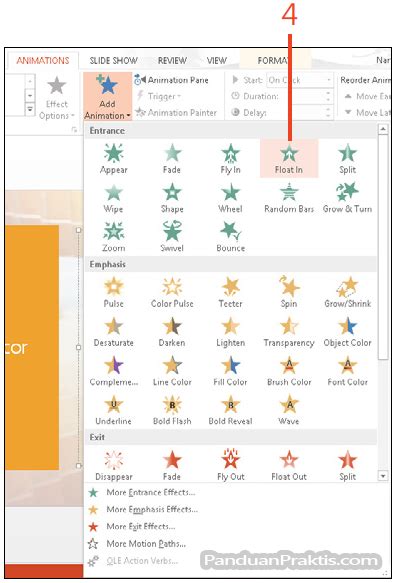397x583 pixels.
Task: Apply the Wipe entrance effect
Action: click(x=113, y=198)
